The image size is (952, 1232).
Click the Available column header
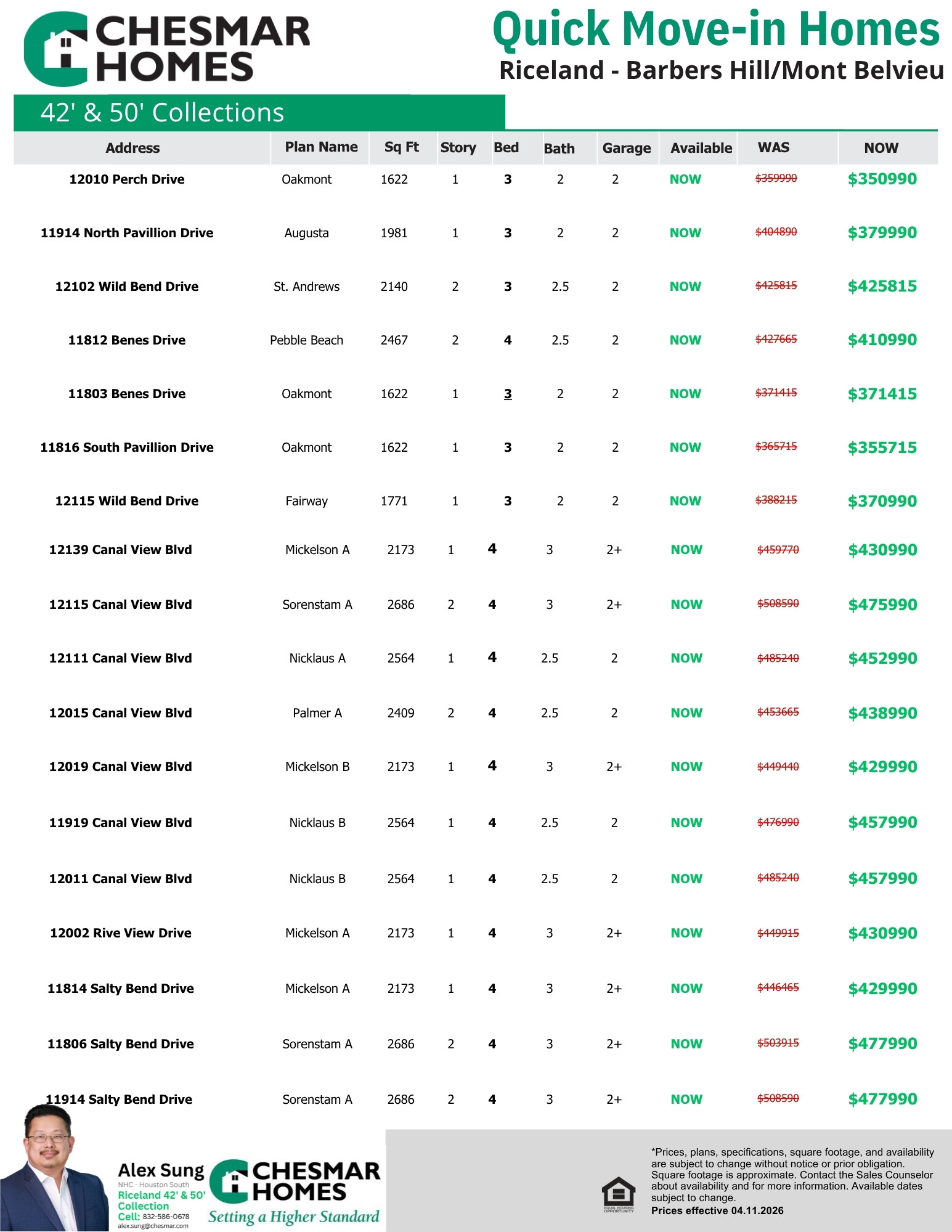[x=701, y=148]
